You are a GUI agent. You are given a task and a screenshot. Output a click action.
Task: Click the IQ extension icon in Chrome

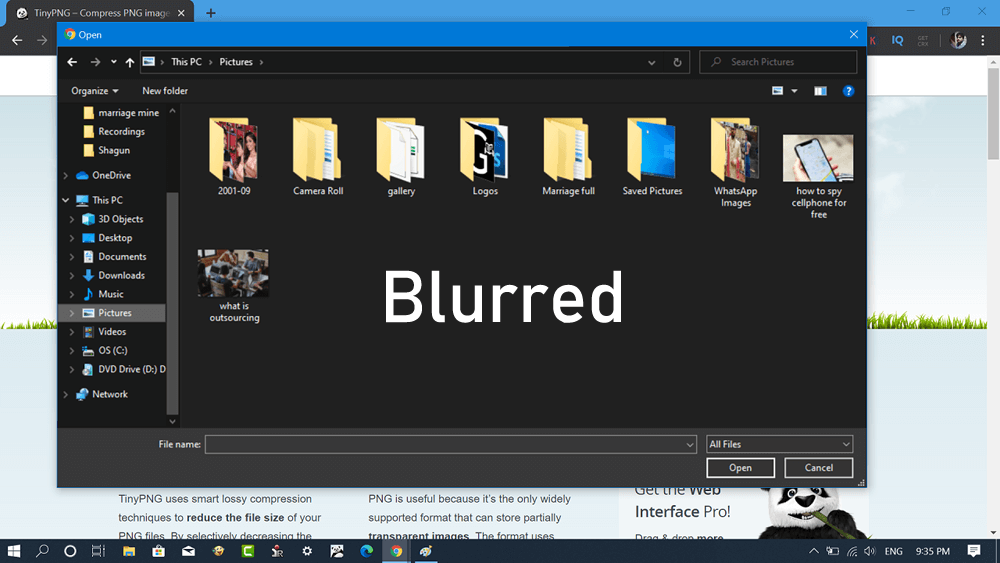897,40
